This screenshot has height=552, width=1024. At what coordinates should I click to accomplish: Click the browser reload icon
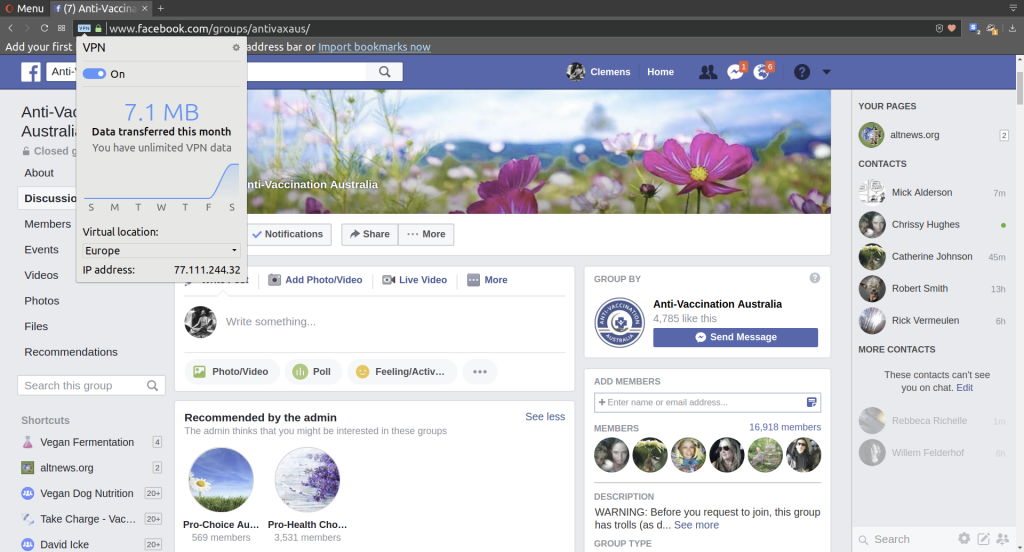pyautogui.click(x=44, y=28)
